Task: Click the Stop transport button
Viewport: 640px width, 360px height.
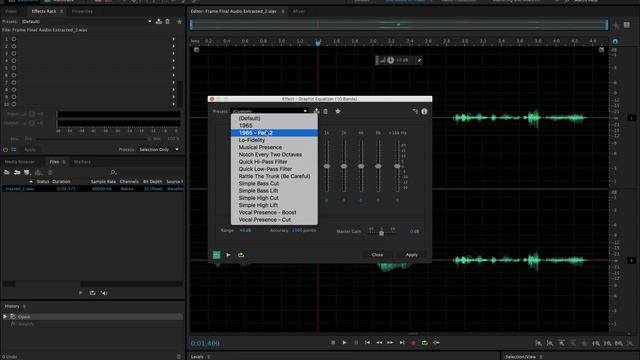Action: [x=333, y=342]
